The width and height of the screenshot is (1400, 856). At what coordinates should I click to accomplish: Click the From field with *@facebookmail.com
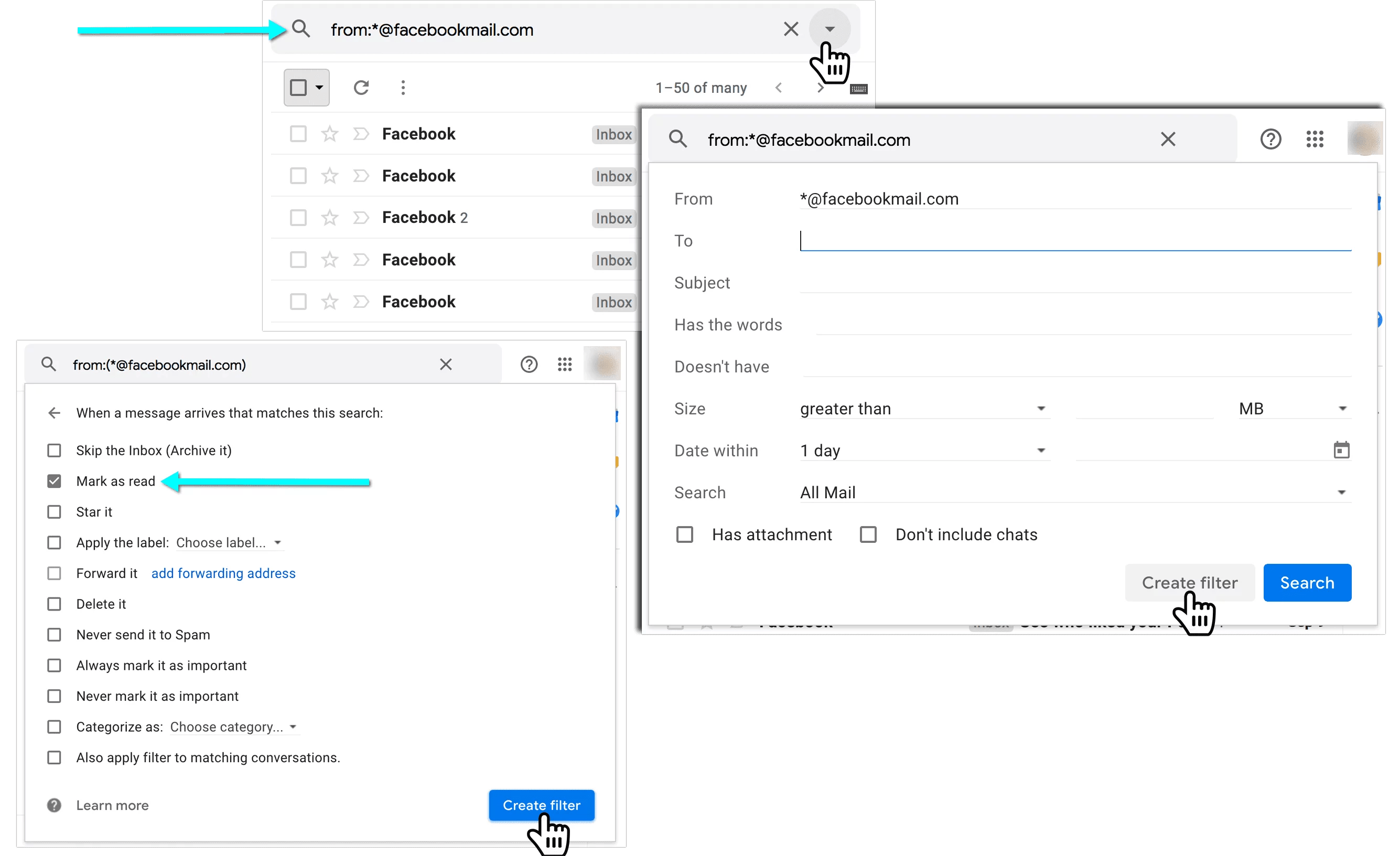pyautogui.click(x=1075, y=199)
